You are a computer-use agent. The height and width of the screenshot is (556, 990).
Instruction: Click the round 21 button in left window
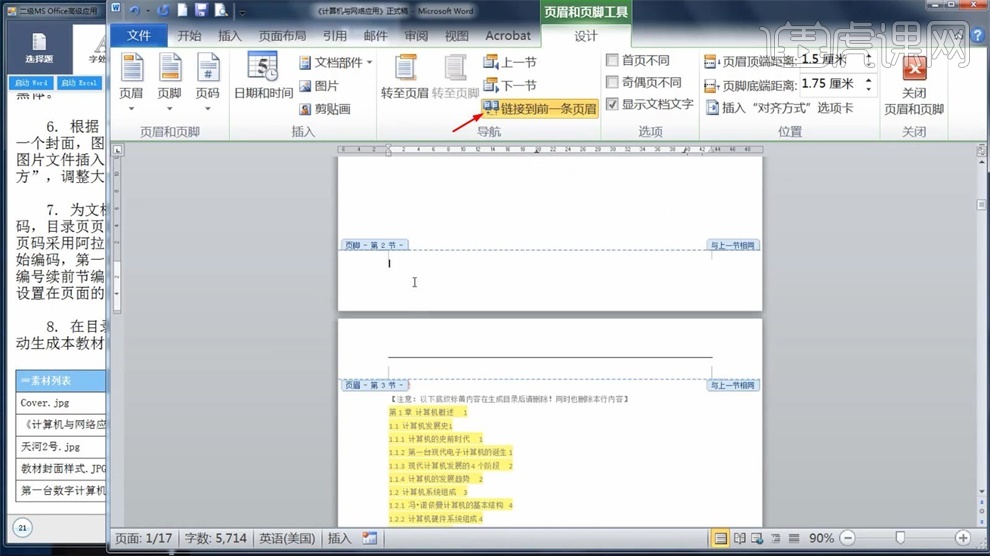click(22, 528)
